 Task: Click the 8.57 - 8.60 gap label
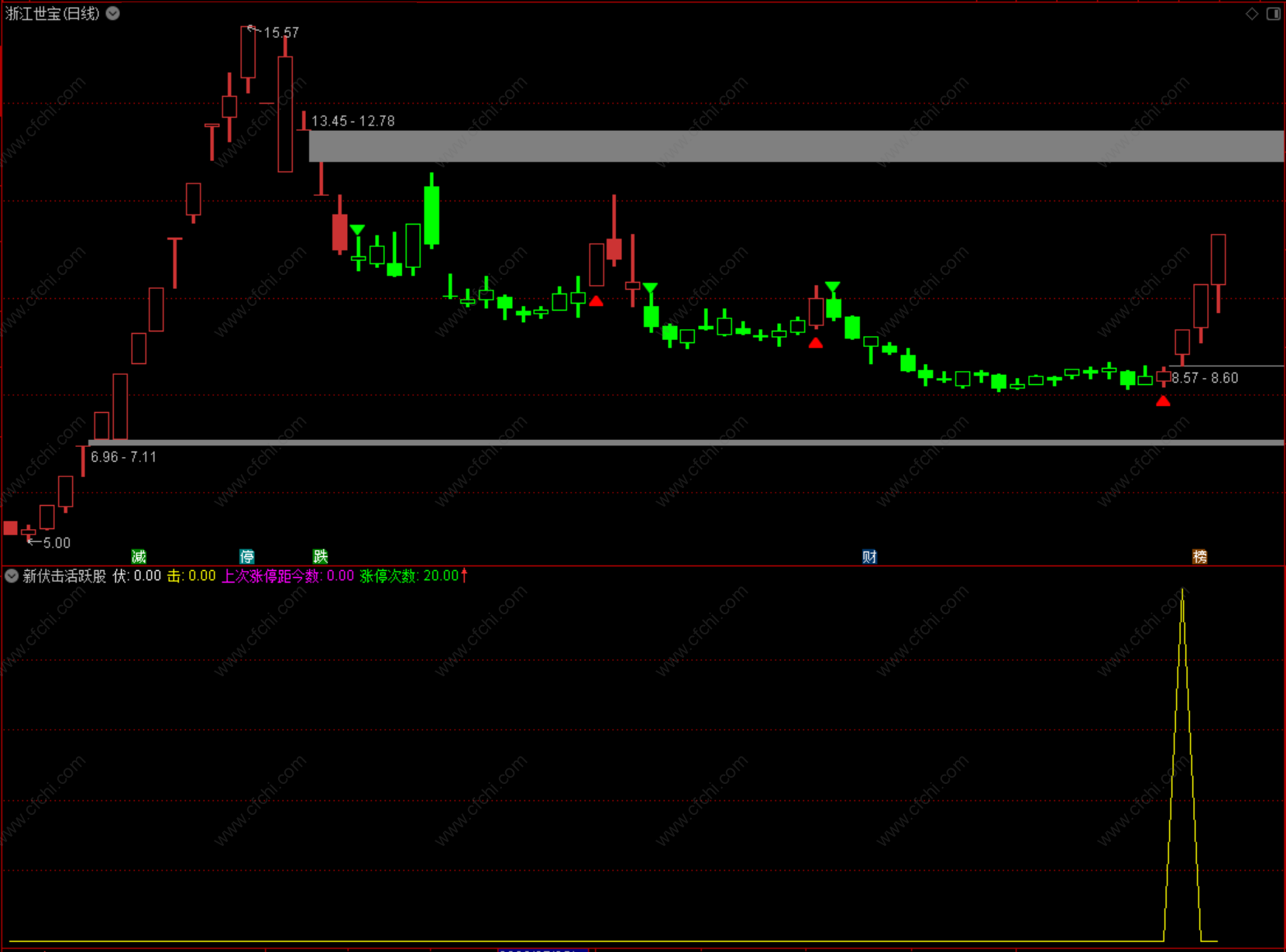tap(1205, 378)
